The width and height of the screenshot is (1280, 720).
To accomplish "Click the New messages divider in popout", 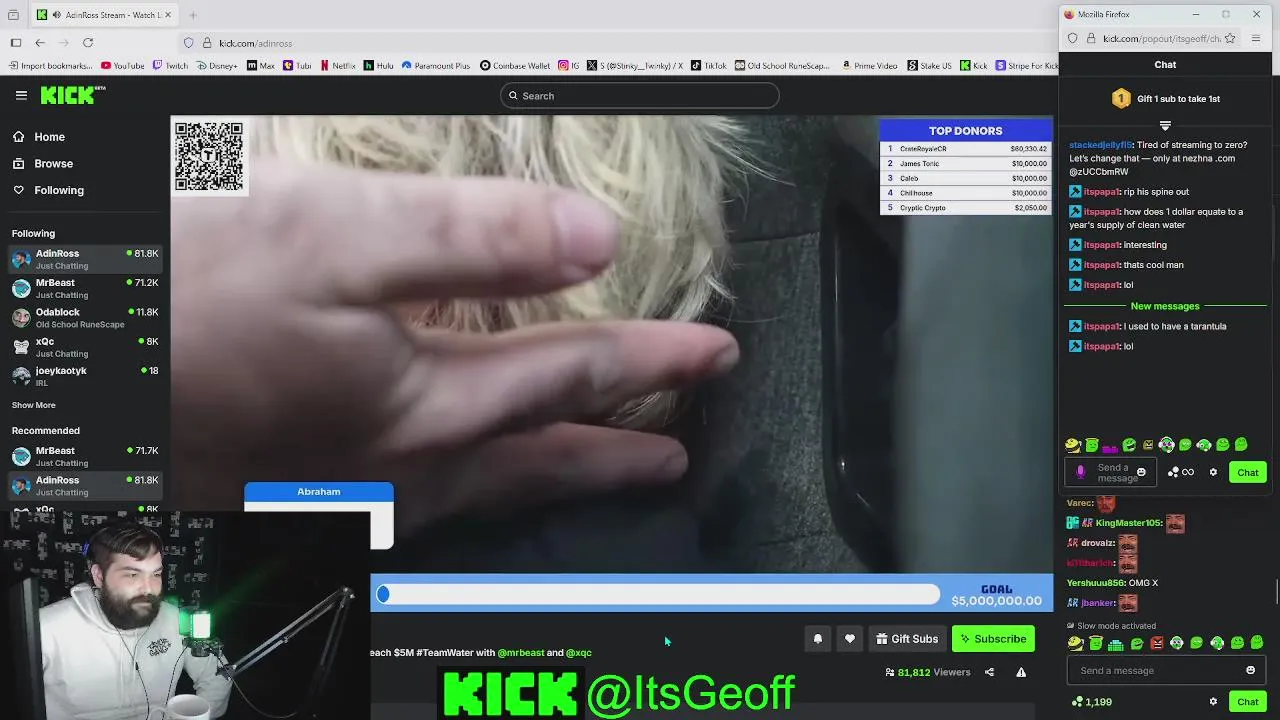I will tap(1165, 306).
